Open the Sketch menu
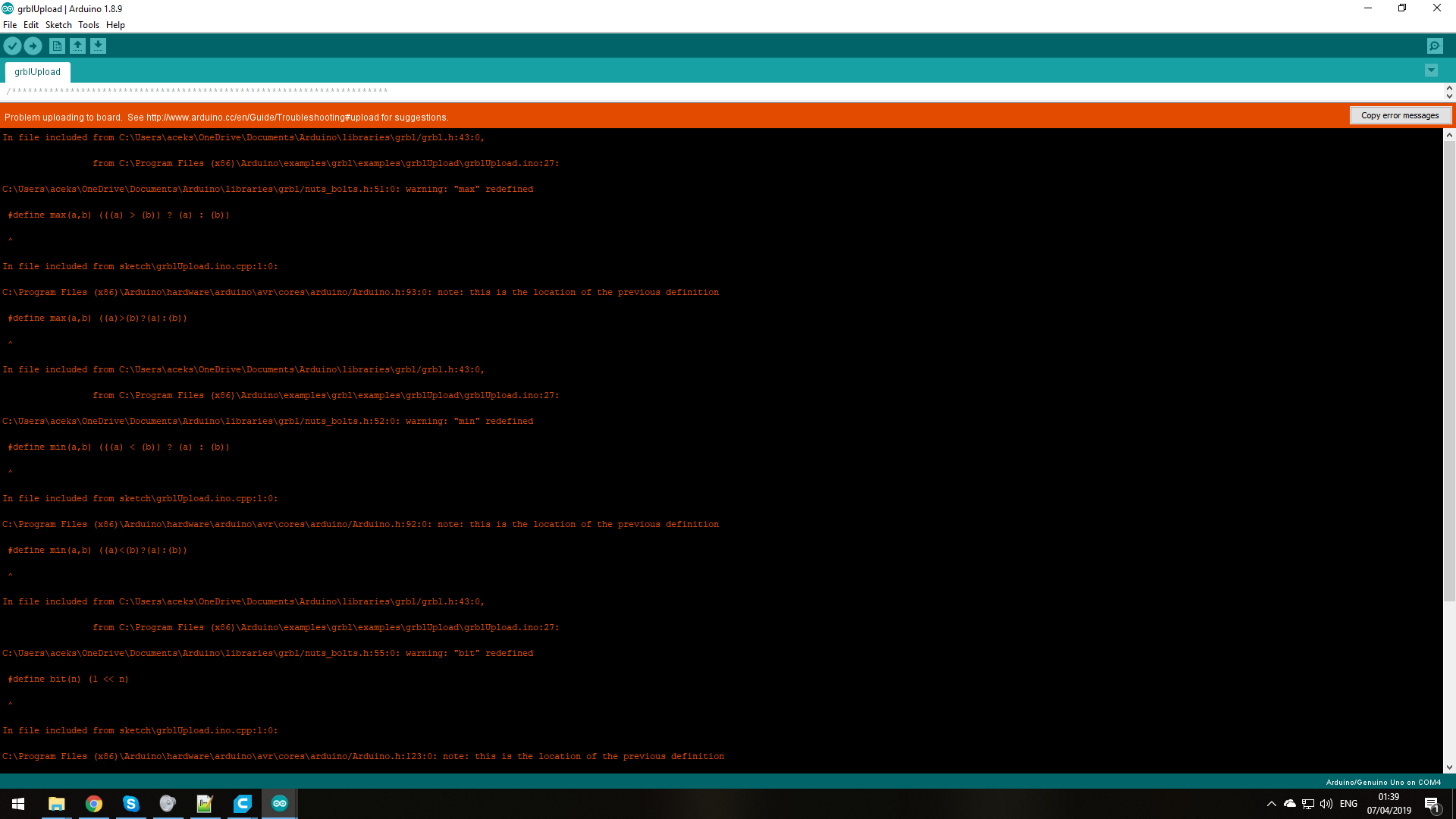This screenshot has height=819, width=1456. (58, 24)
